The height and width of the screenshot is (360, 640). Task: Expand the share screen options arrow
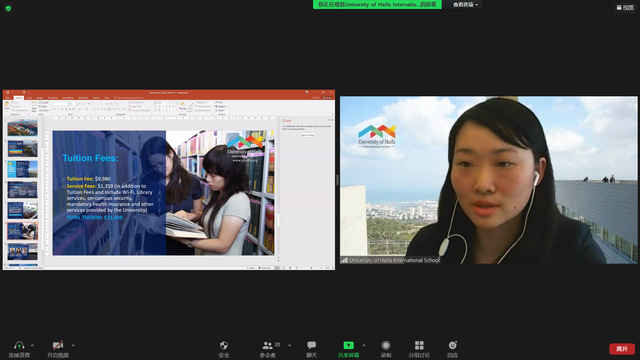pyautogui.click(x=364, y=345)
